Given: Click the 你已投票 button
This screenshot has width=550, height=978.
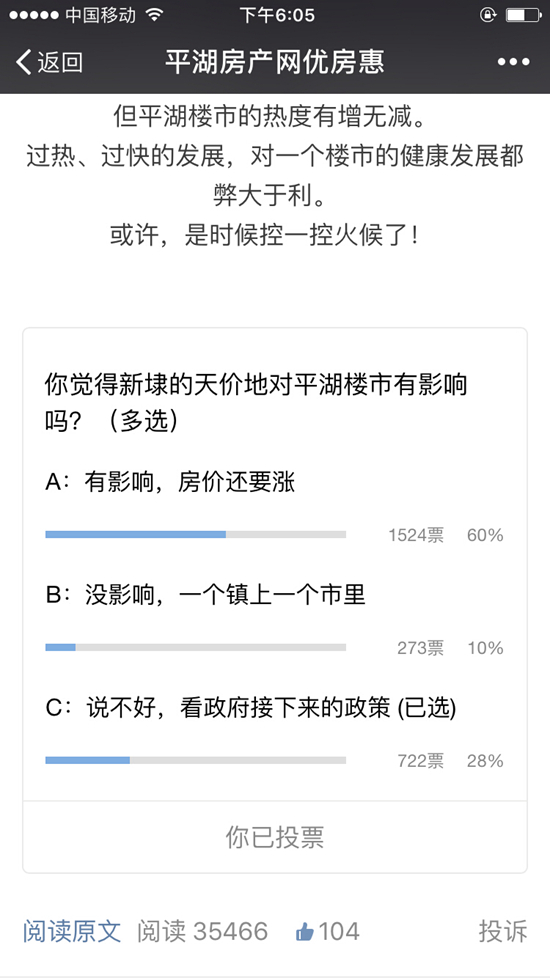Looking at the screenshot, I should [x=275, y=837].
